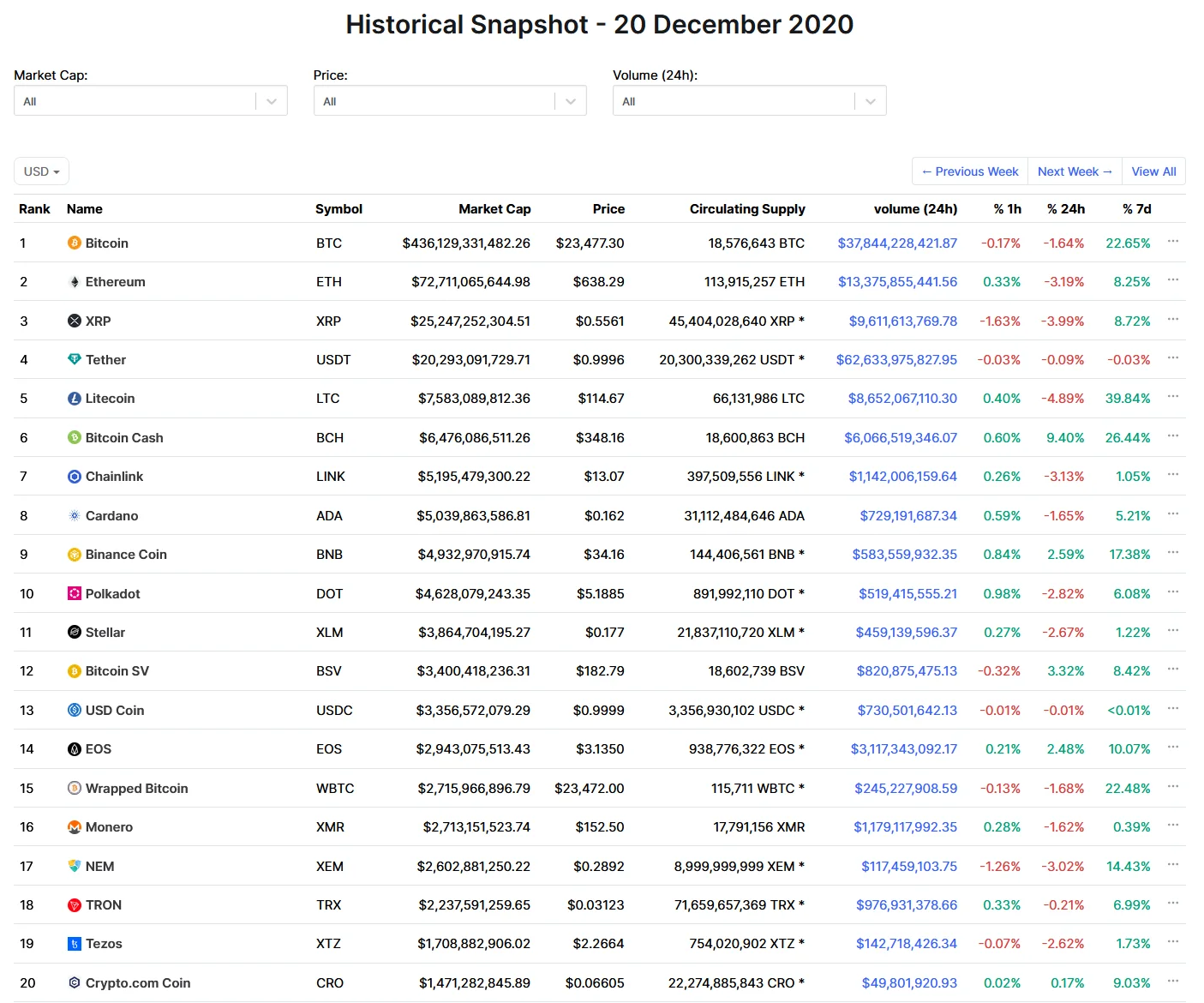Click the Tether logo icon
This screenshot has height=1003, width=1204.
point(75,360)
